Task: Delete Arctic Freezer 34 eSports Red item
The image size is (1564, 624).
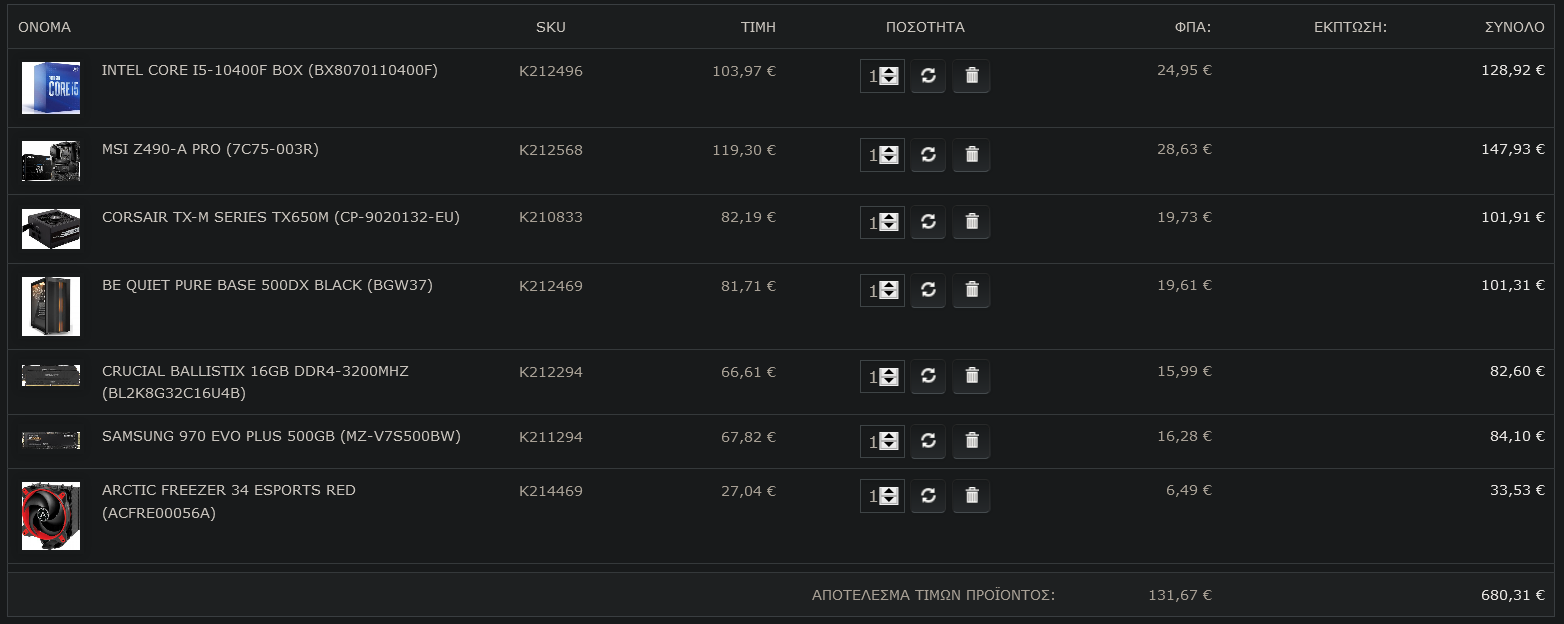Action: pyautogui.click(x=971, y=495)
